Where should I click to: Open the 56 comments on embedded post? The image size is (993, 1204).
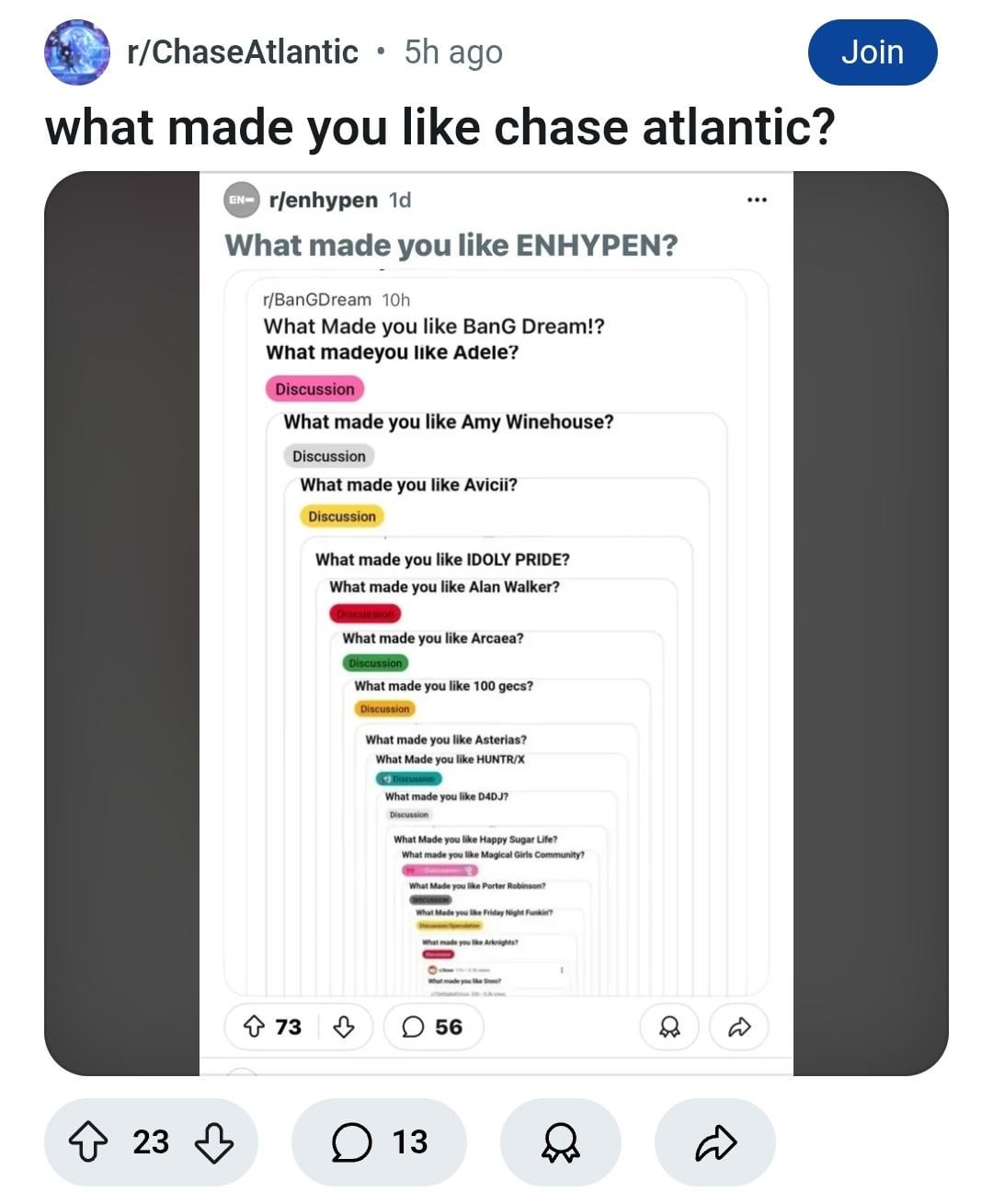pyautogui.click(x=433, y=1026)
